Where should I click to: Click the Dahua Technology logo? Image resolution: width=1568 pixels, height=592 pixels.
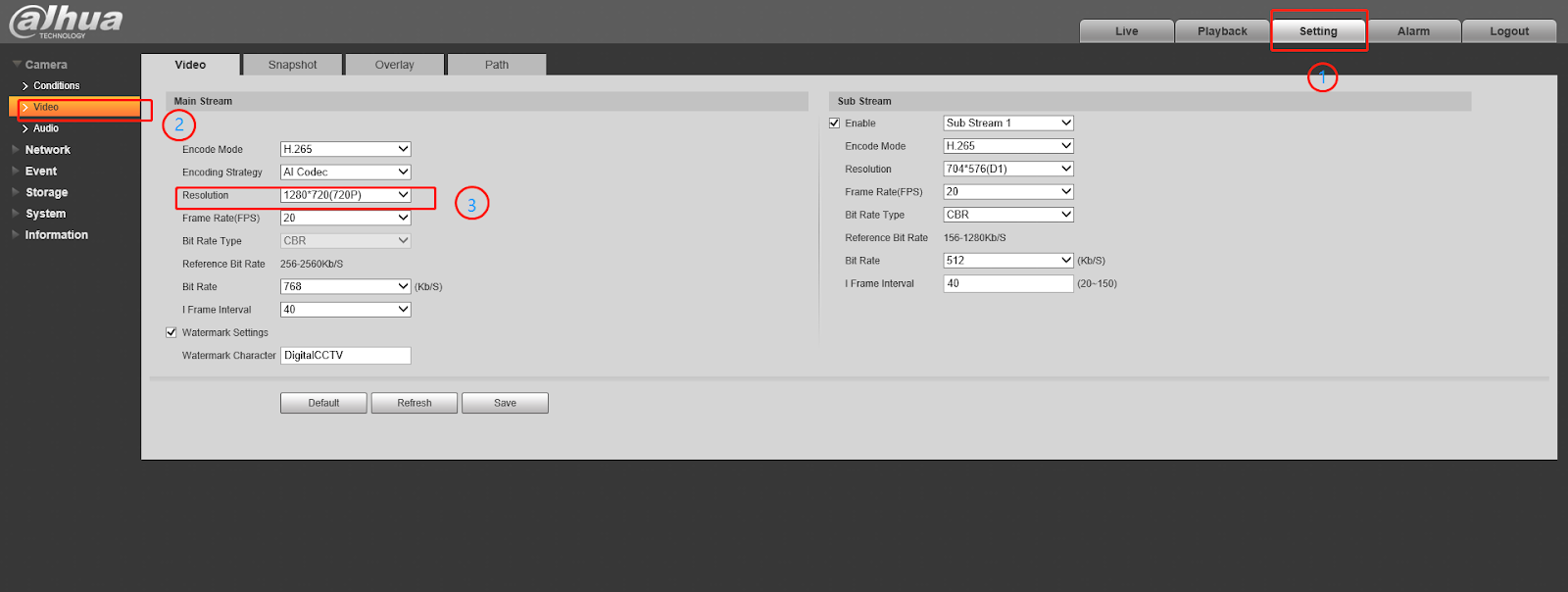(67, 22)
